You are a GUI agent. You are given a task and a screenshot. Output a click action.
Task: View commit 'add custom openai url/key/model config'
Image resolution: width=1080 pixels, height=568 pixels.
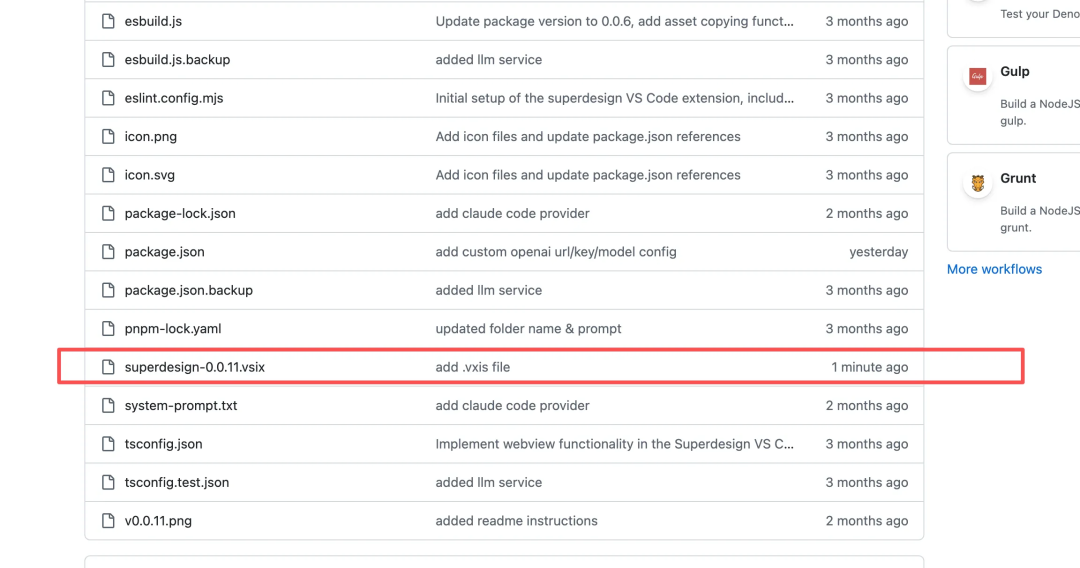pos(556,252)
